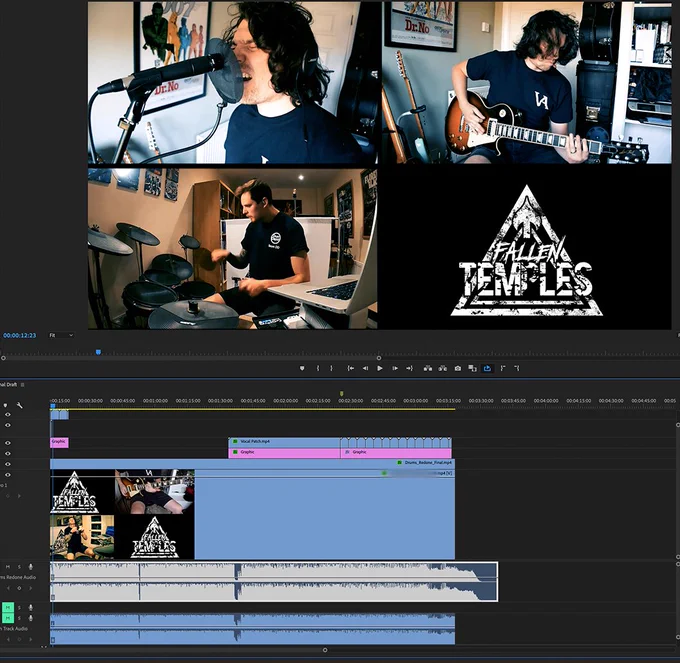Screen dimensions: 680x663
Task: Click the blue highlighted export button
Action: (x=487, y=368)
